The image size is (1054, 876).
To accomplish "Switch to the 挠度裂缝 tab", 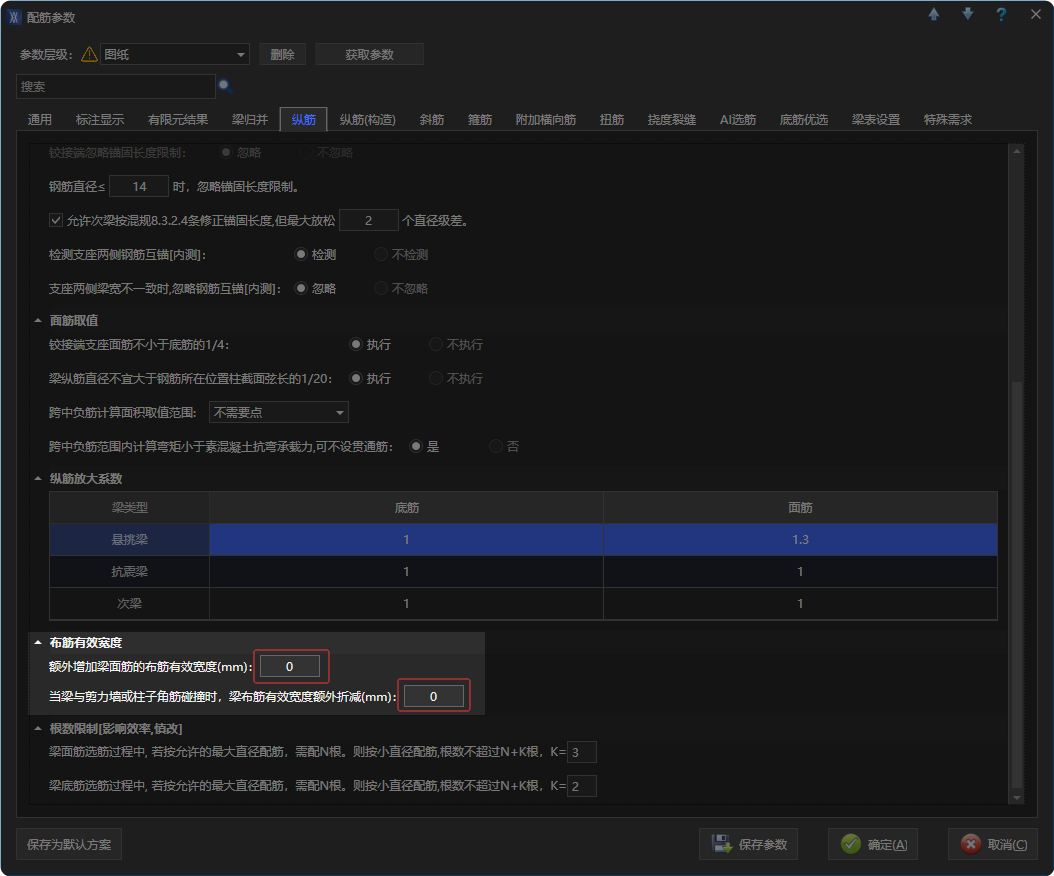I will [671, 120].
